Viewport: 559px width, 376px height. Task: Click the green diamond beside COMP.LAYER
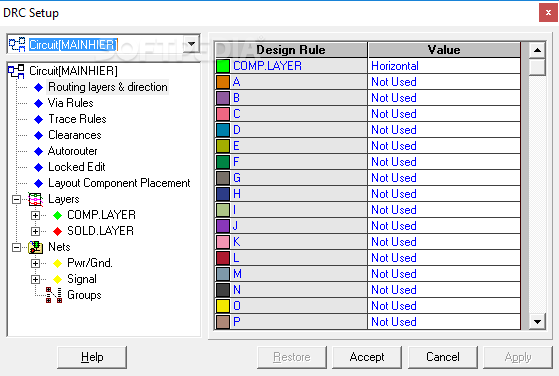coord(57,215)
